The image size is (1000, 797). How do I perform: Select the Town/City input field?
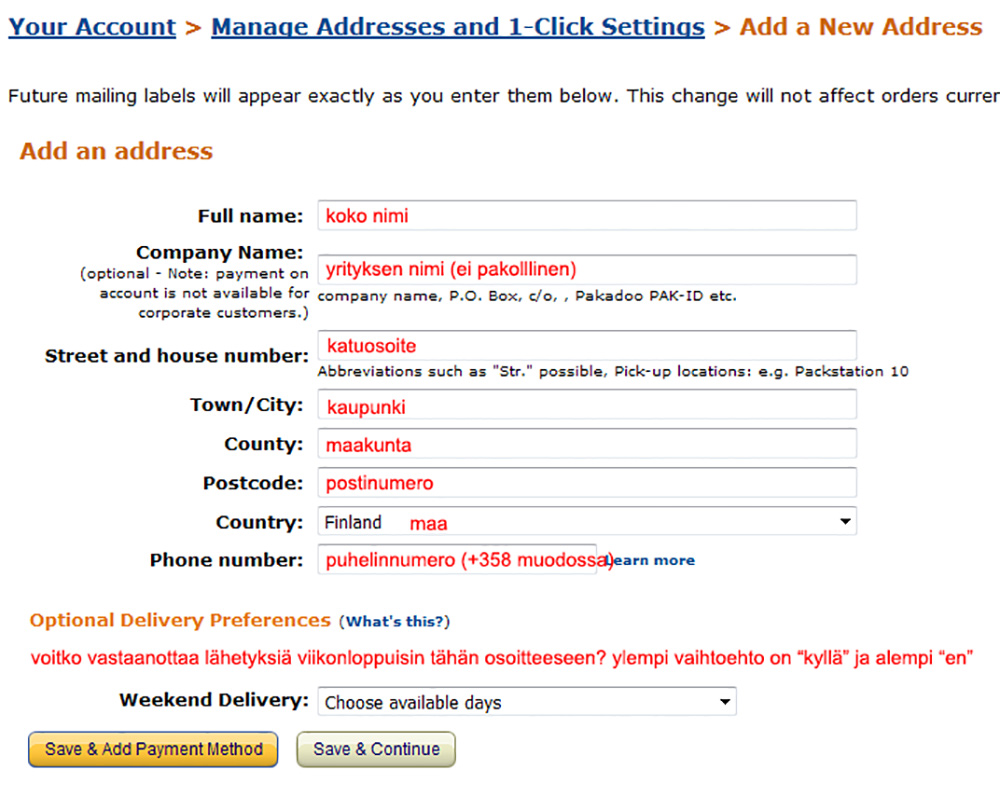[x=587, y=405]
